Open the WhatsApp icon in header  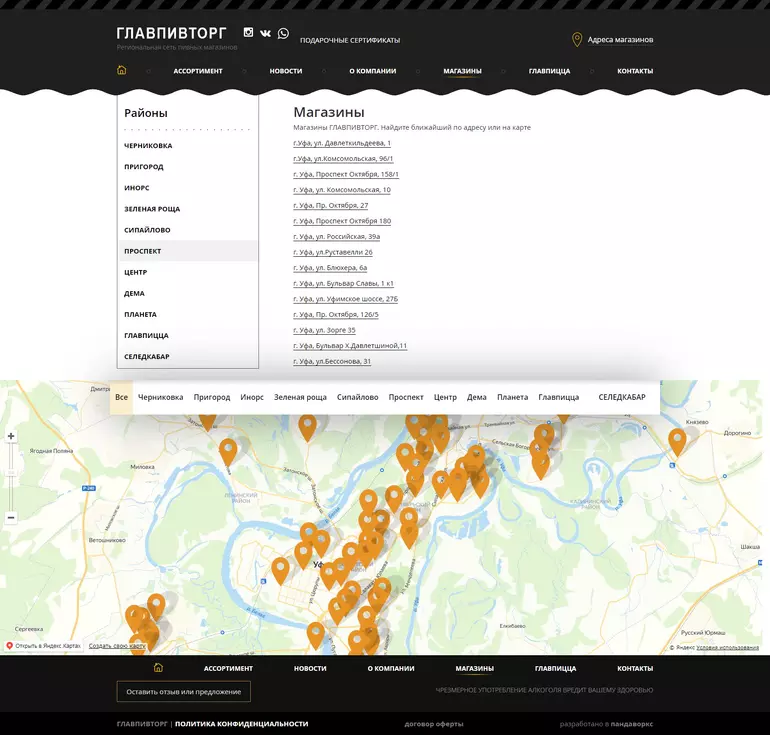pyautogui.click(x=283, y=33)
